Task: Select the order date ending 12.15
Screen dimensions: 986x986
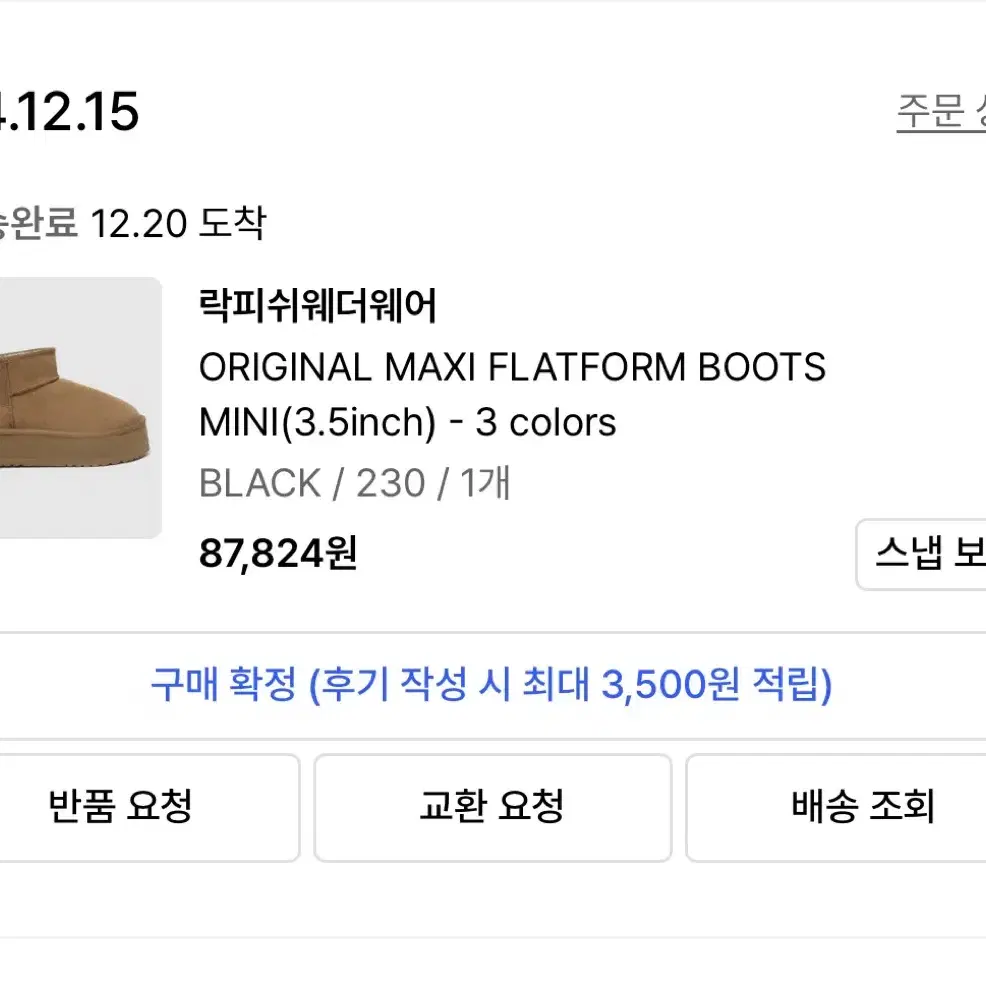Action: (x=69, y=112)
